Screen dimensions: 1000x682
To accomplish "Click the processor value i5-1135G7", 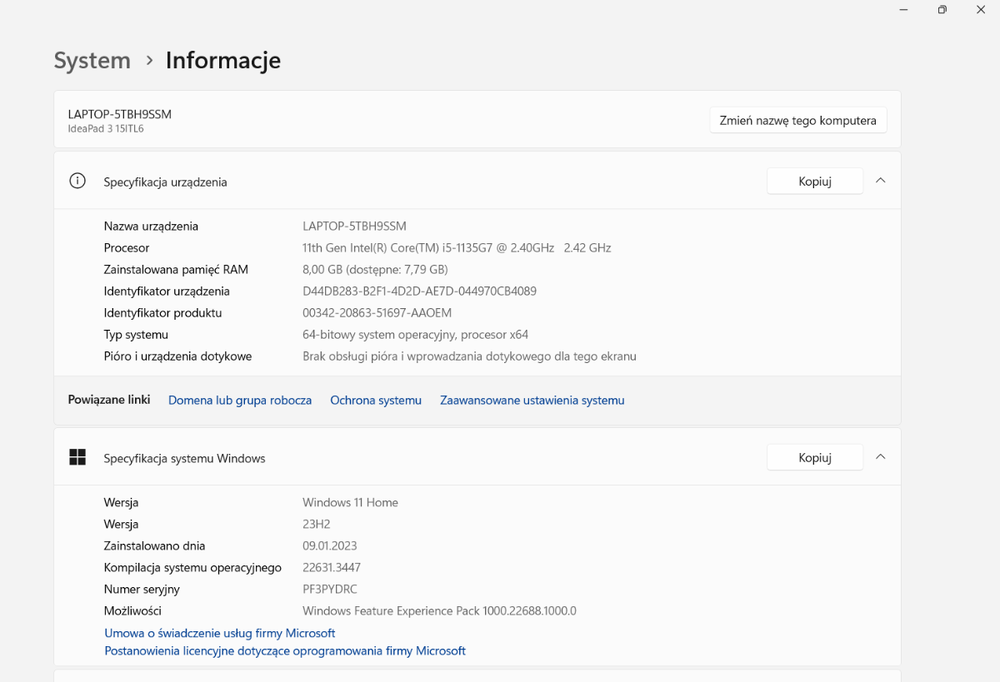I will pos(457,248).
